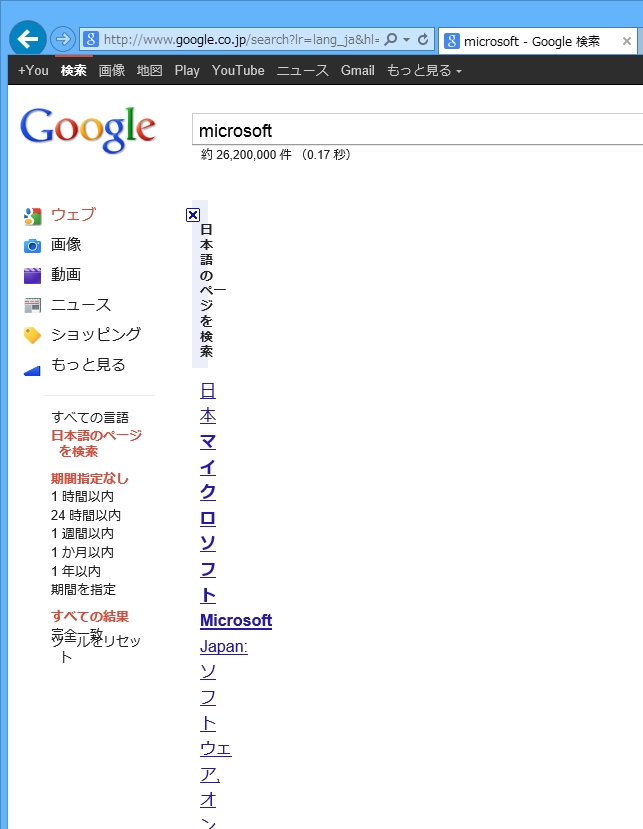This screenshot has height=829, width=643.
Task: Click the purple clapperboard 動画 icon
Action: click(x=32, y=275)
